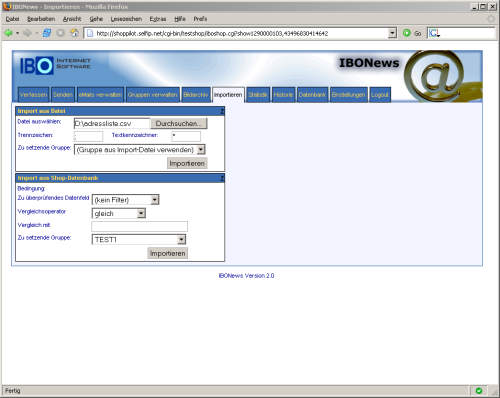Open the Bildarchiv tab
This screenshot has width=500, height=398.
coord(196,95)
